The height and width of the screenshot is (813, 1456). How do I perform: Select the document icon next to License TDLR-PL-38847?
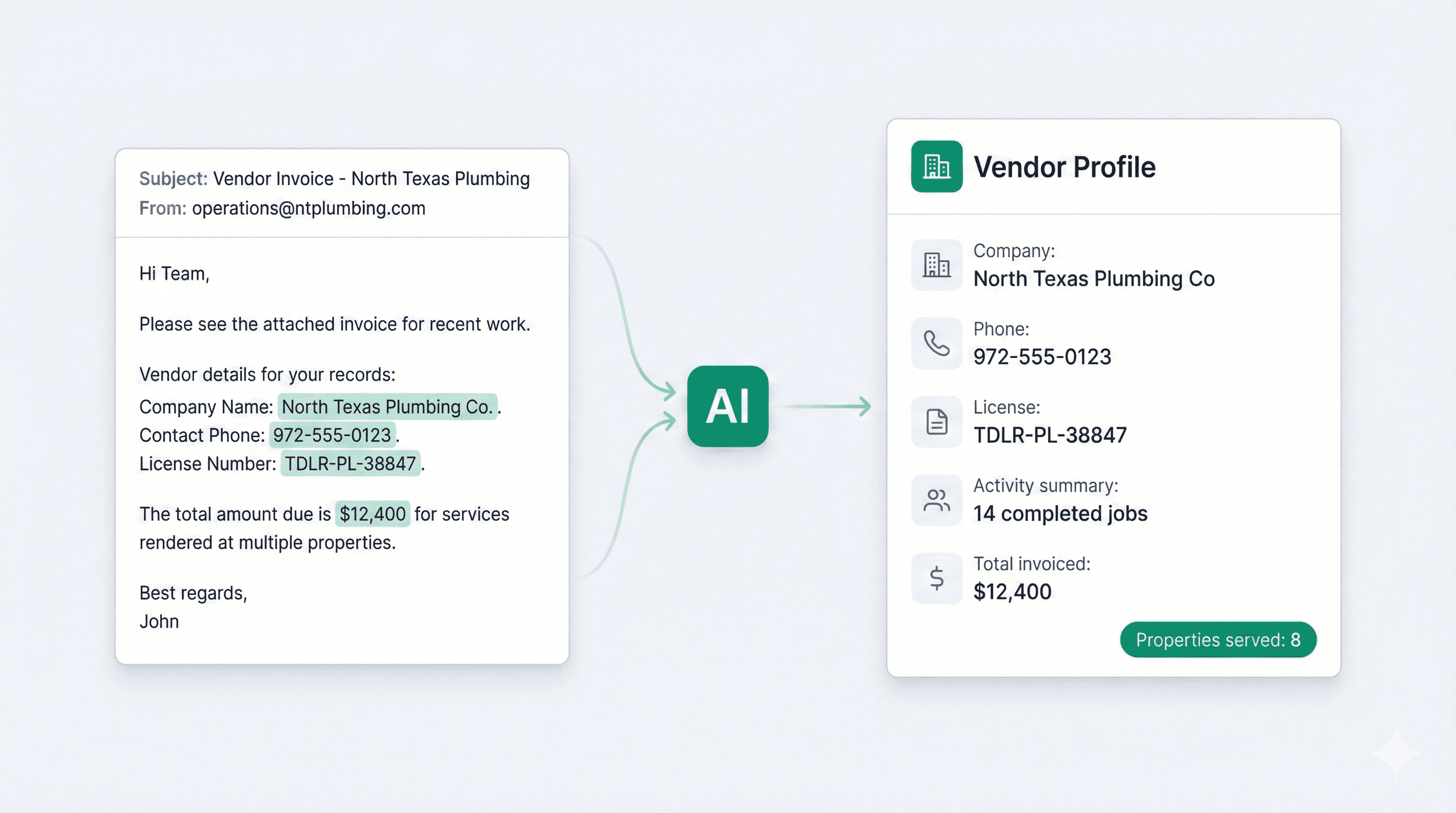pyautogui.click(x=936, y=421)
